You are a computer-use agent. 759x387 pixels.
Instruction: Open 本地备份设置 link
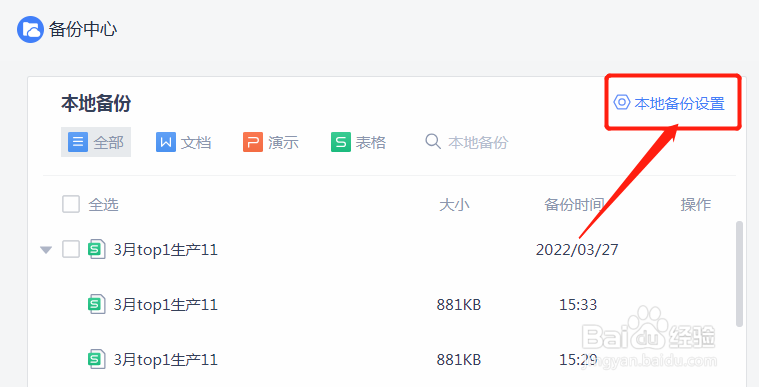click(669, 103)
